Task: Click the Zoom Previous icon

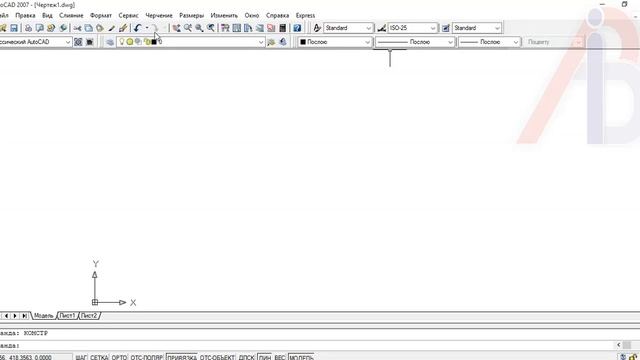Action: click(x=211, y=28)
